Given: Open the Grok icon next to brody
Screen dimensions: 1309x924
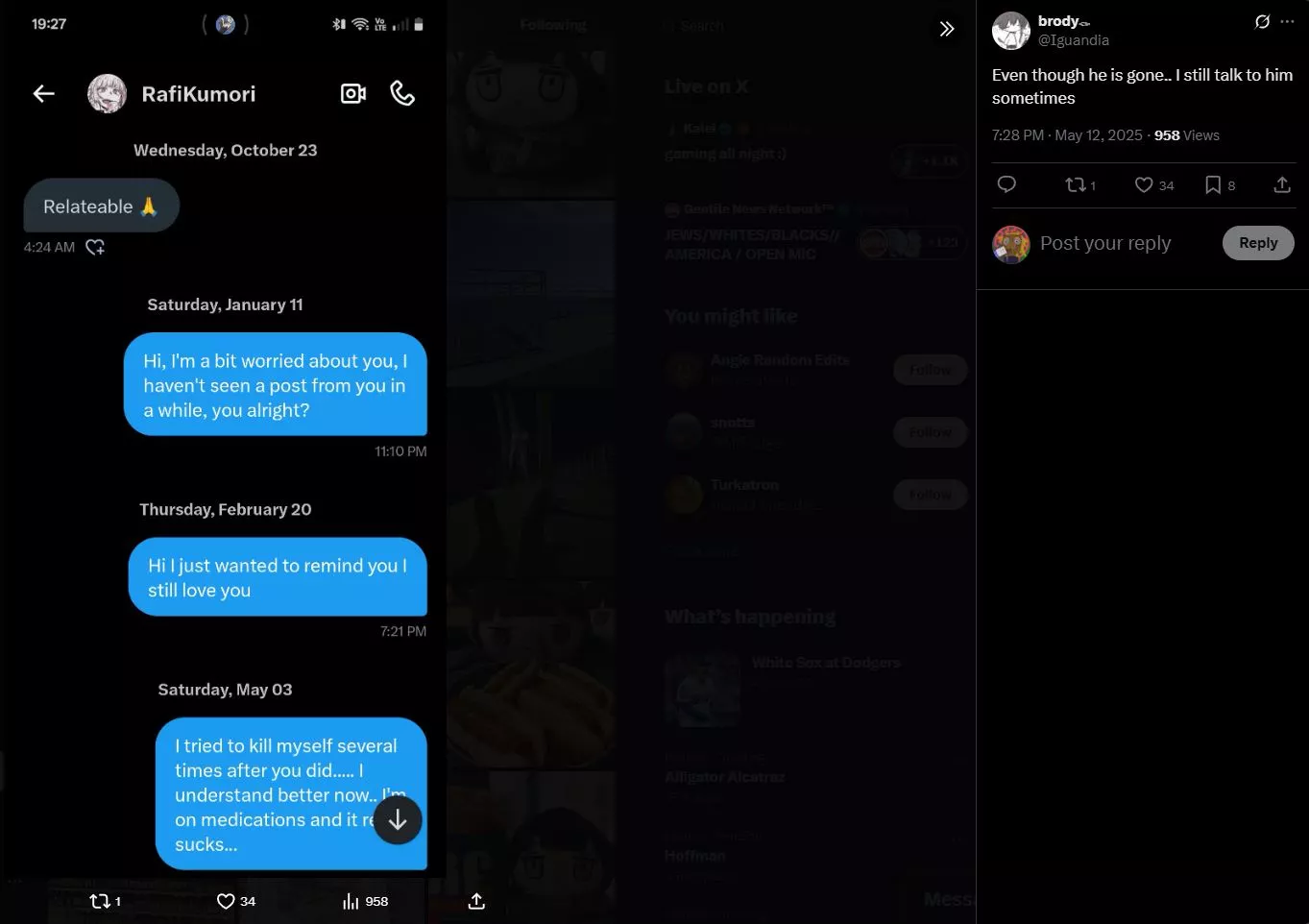Looking at the screenshot, I should tap(1262, 21).
